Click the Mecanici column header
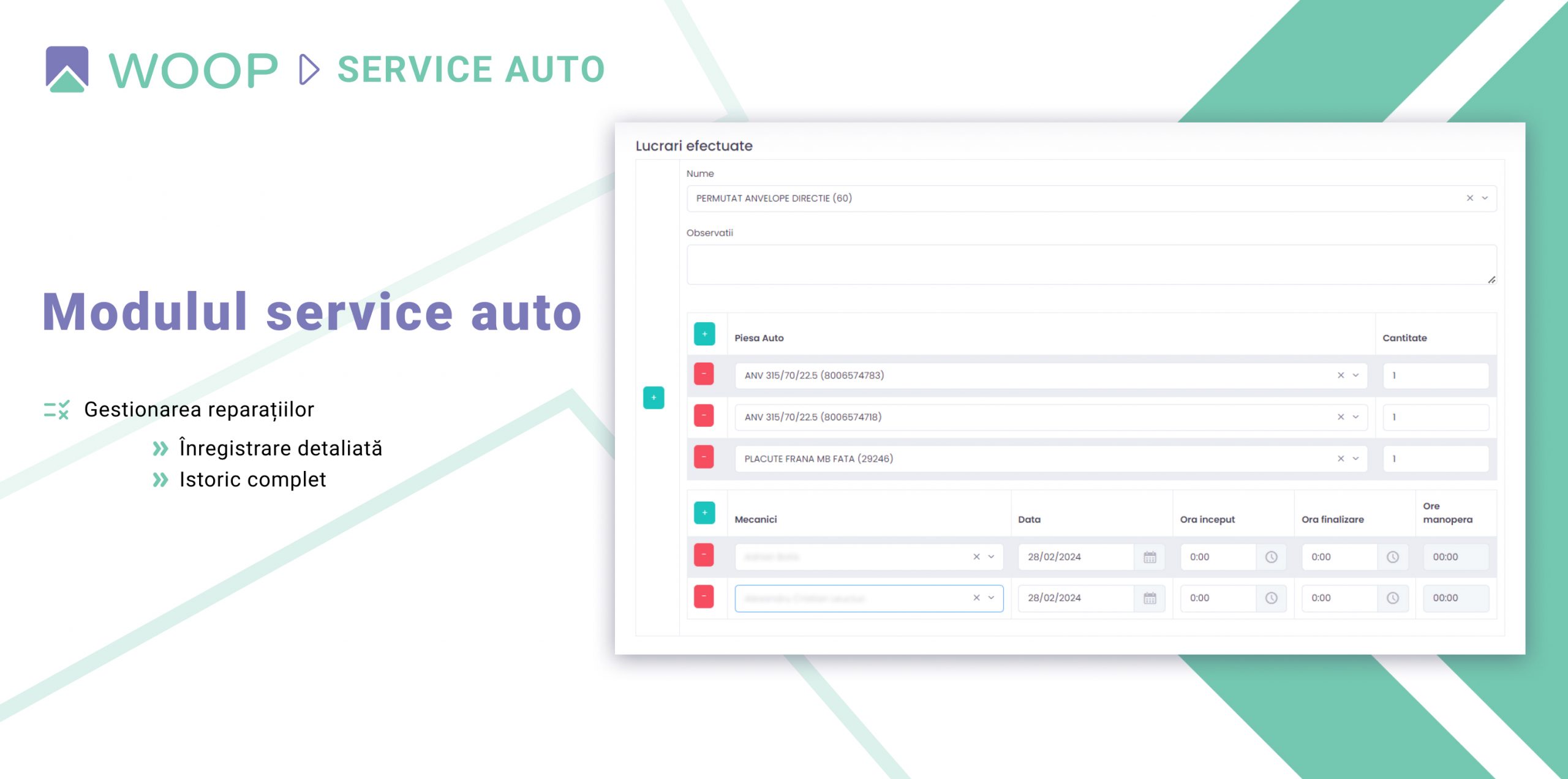This screenshot has height=779, width=1568. (755, 519)
